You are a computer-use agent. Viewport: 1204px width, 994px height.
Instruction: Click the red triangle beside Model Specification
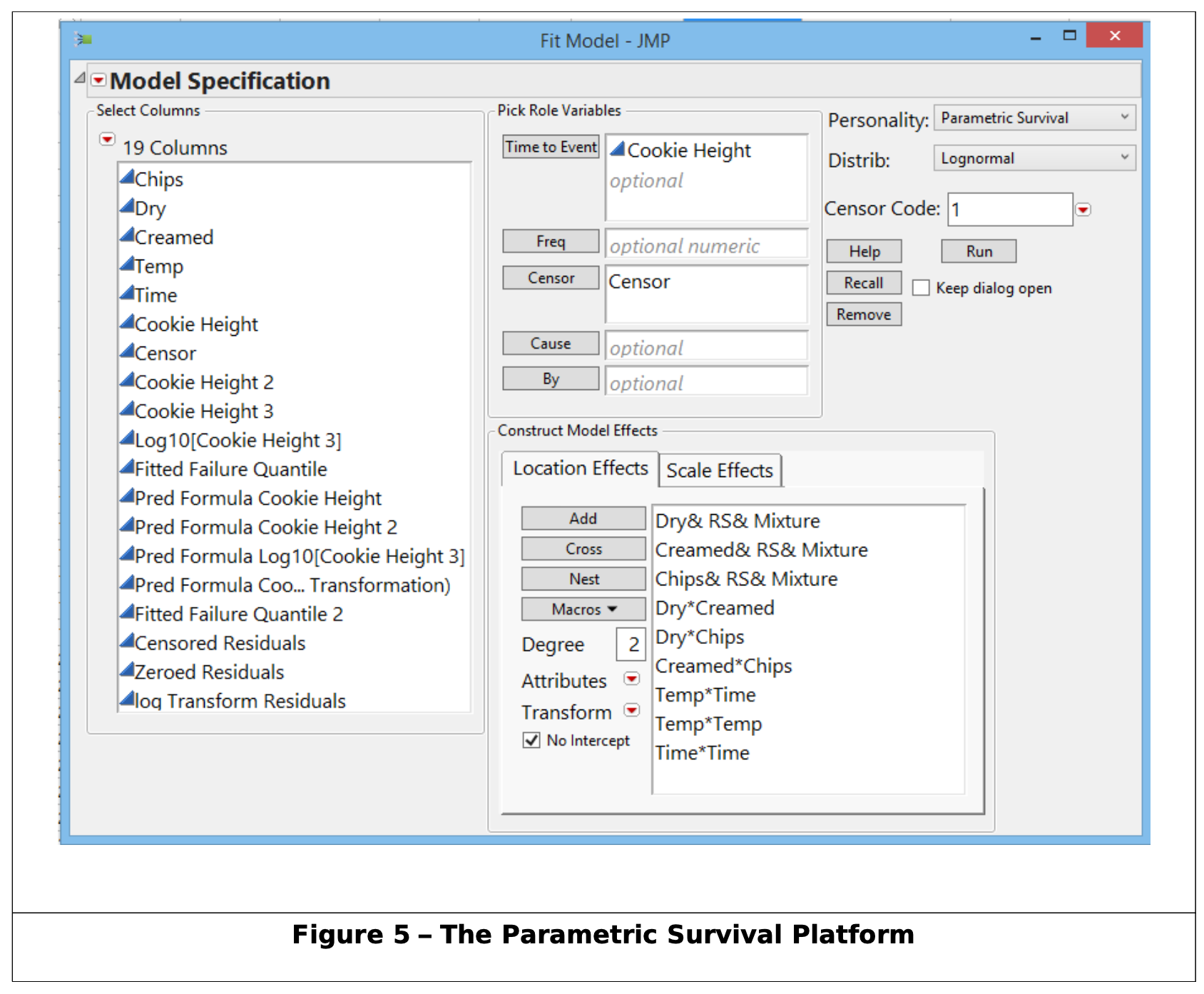coord(98,80)
